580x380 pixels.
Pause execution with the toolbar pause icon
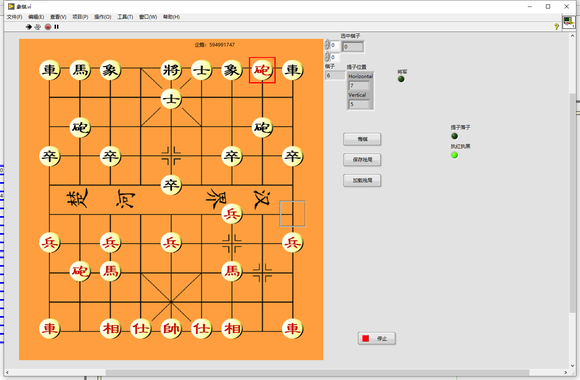57,27
